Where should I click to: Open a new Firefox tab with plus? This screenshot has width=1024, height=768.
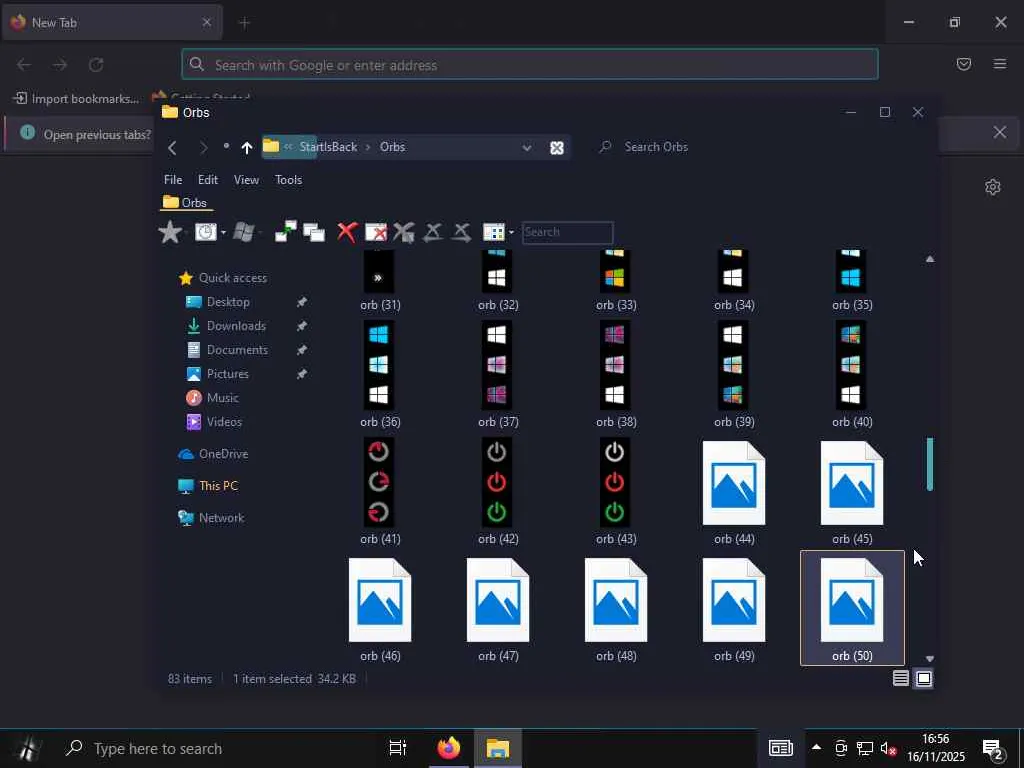pos(244,23)
